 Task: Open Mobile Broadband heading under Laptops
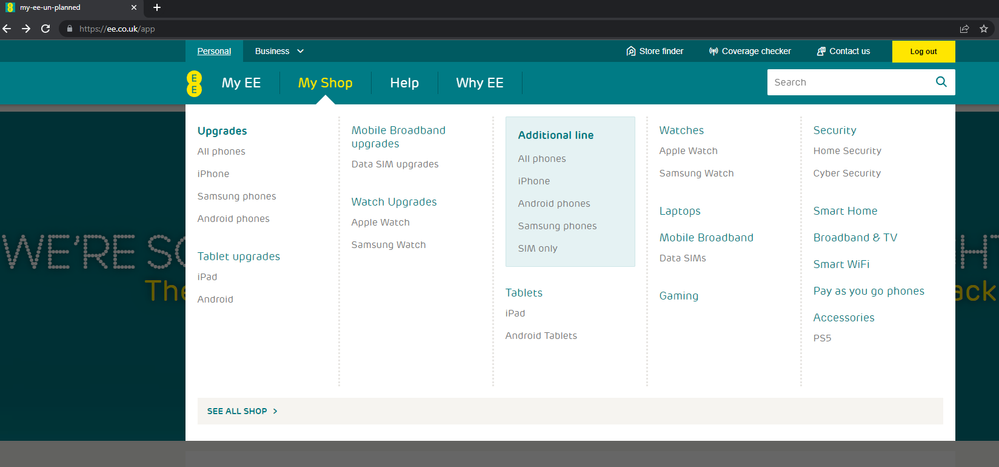coord(707,238)
